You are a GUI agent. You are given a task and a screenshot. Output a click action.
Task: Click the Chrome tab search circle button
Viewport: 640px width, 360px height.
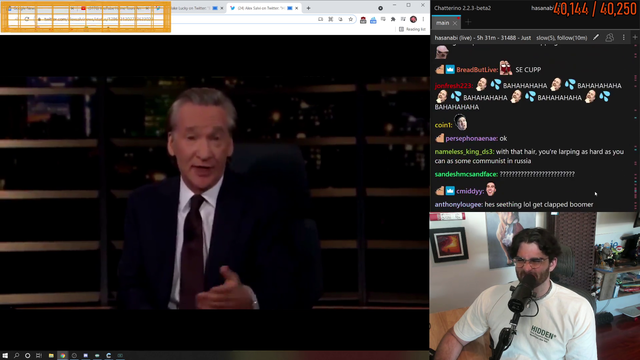coord(380,8)
